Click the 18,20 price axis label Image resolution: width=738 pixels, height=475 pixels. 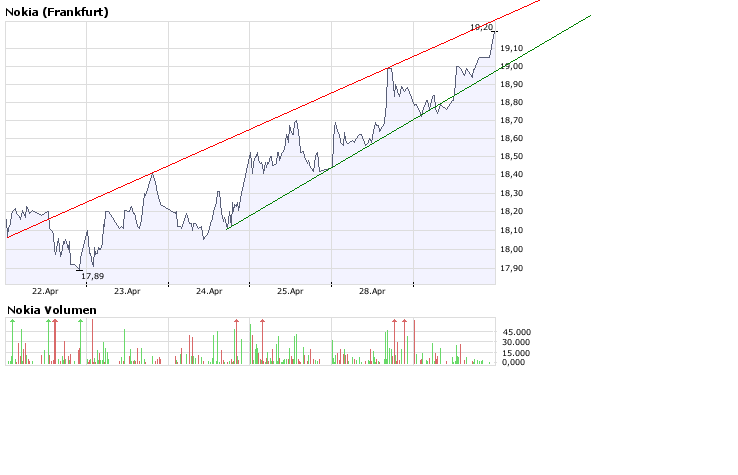(512, 211)
